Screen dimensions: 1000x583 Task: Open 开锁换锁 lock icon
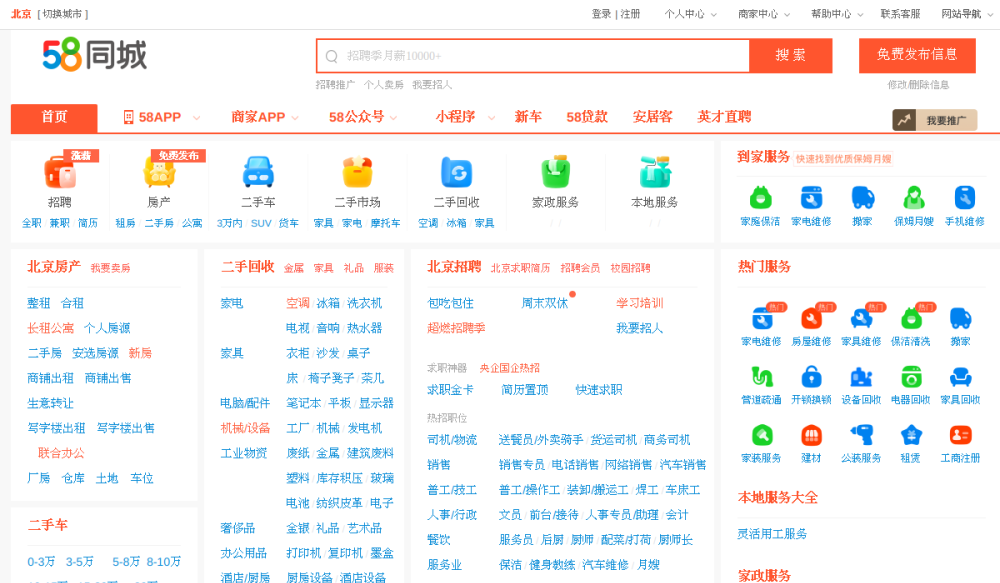[x=811, y=377]
